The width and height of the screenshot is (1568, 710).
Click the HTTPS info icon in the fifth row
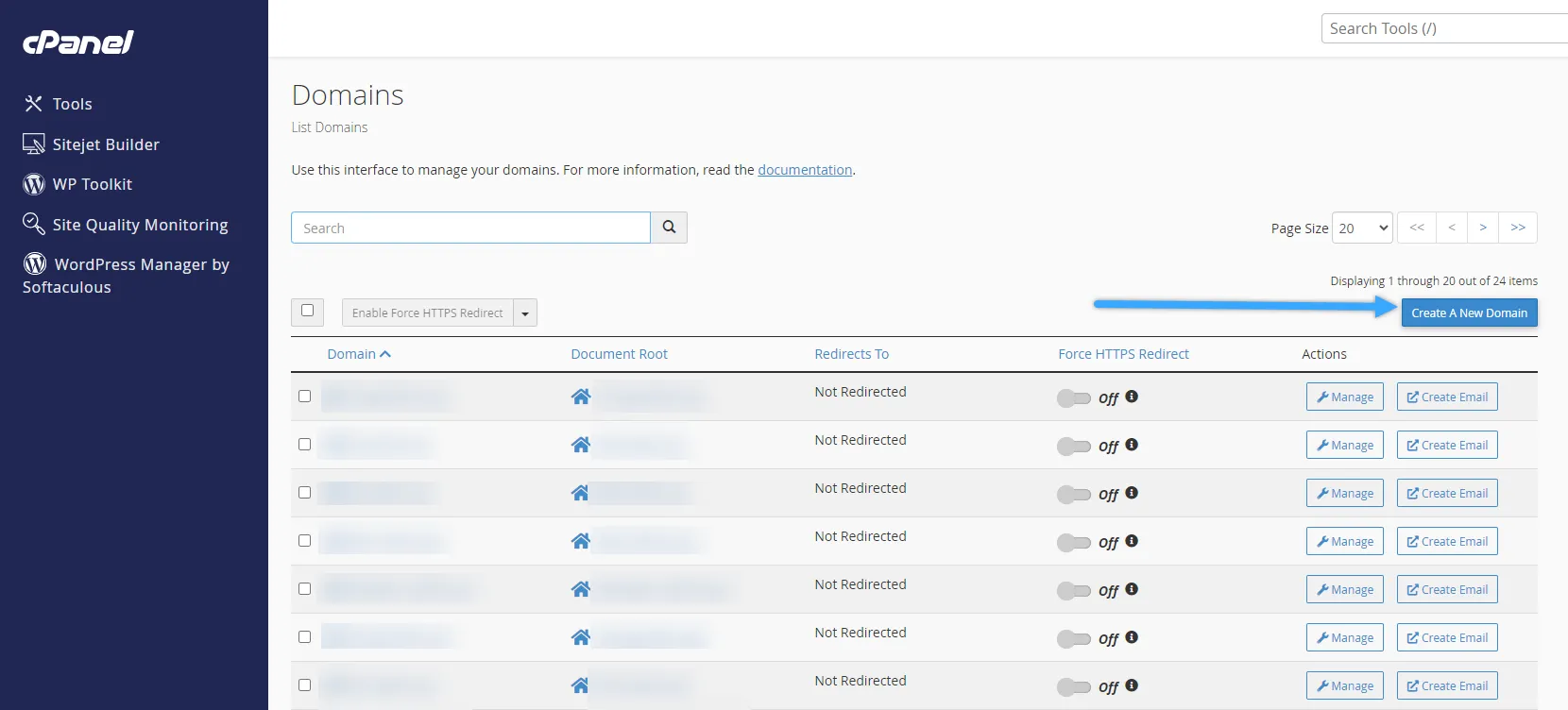1132,589
